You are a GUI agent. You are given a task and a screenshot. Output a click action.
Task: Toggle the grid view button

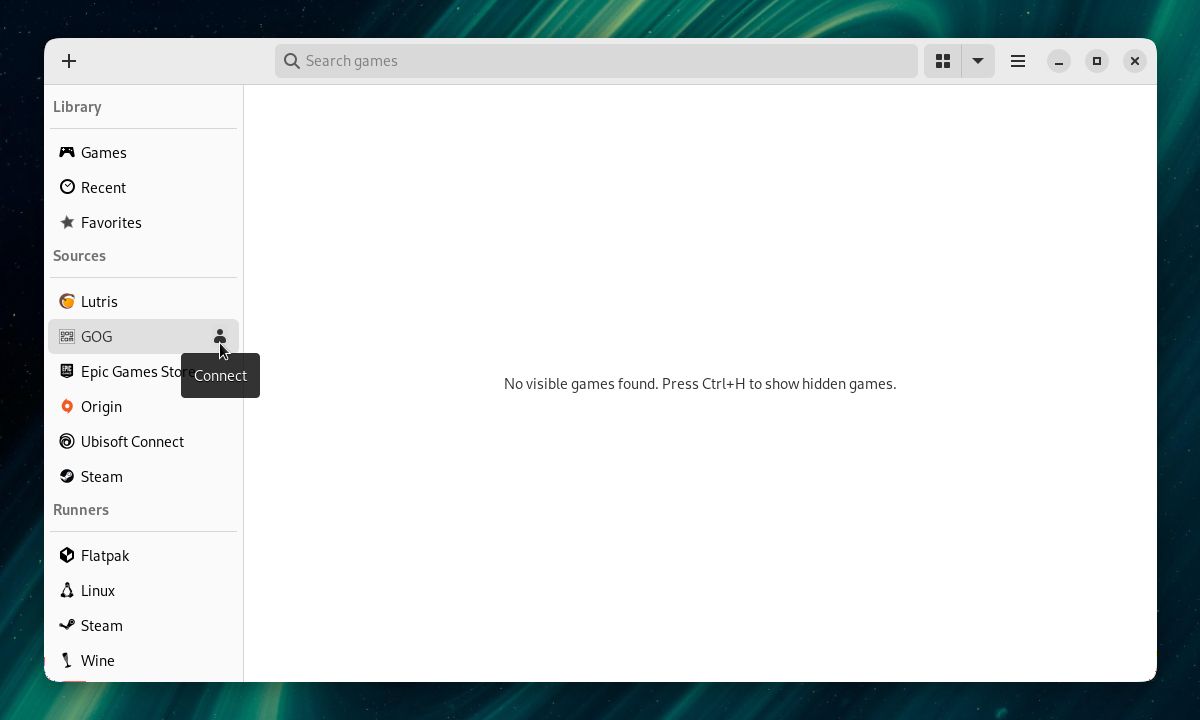(x=943, y=61)
